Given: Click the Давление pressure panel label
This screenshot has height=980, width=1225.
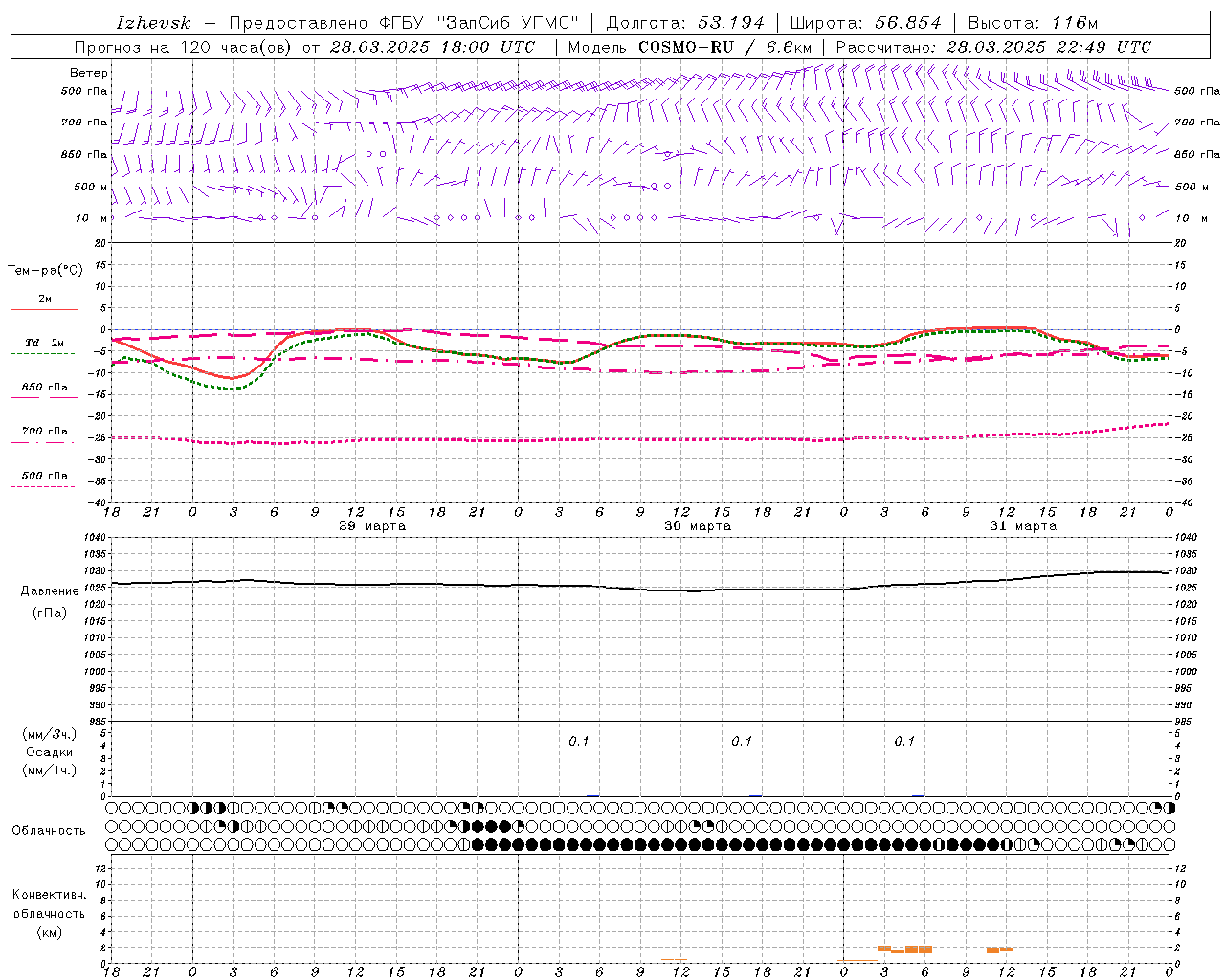Looking at the screenshot, I should (50, 591).
